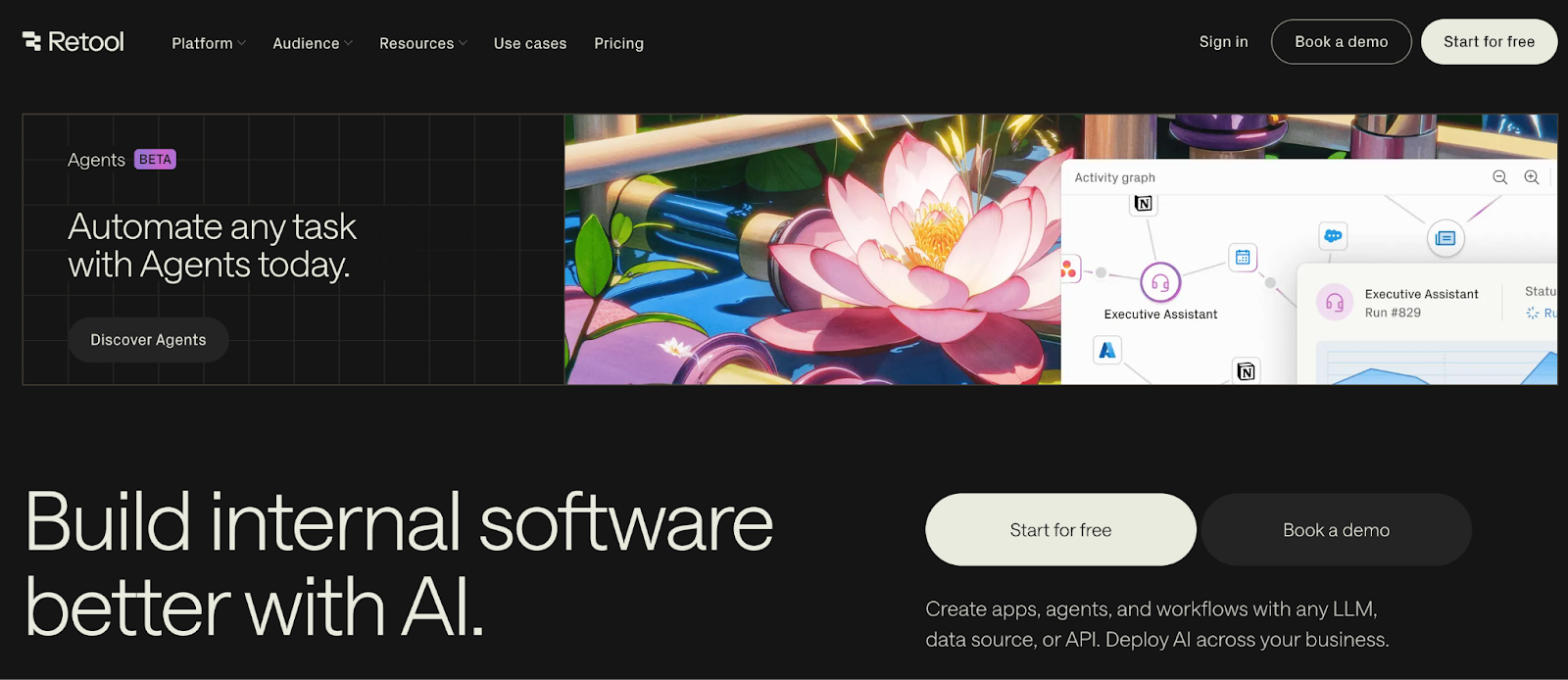This screenshot has height=680, width=1568.
Task: Click 'Run #829' text in card
Action: pos(1393,313)
